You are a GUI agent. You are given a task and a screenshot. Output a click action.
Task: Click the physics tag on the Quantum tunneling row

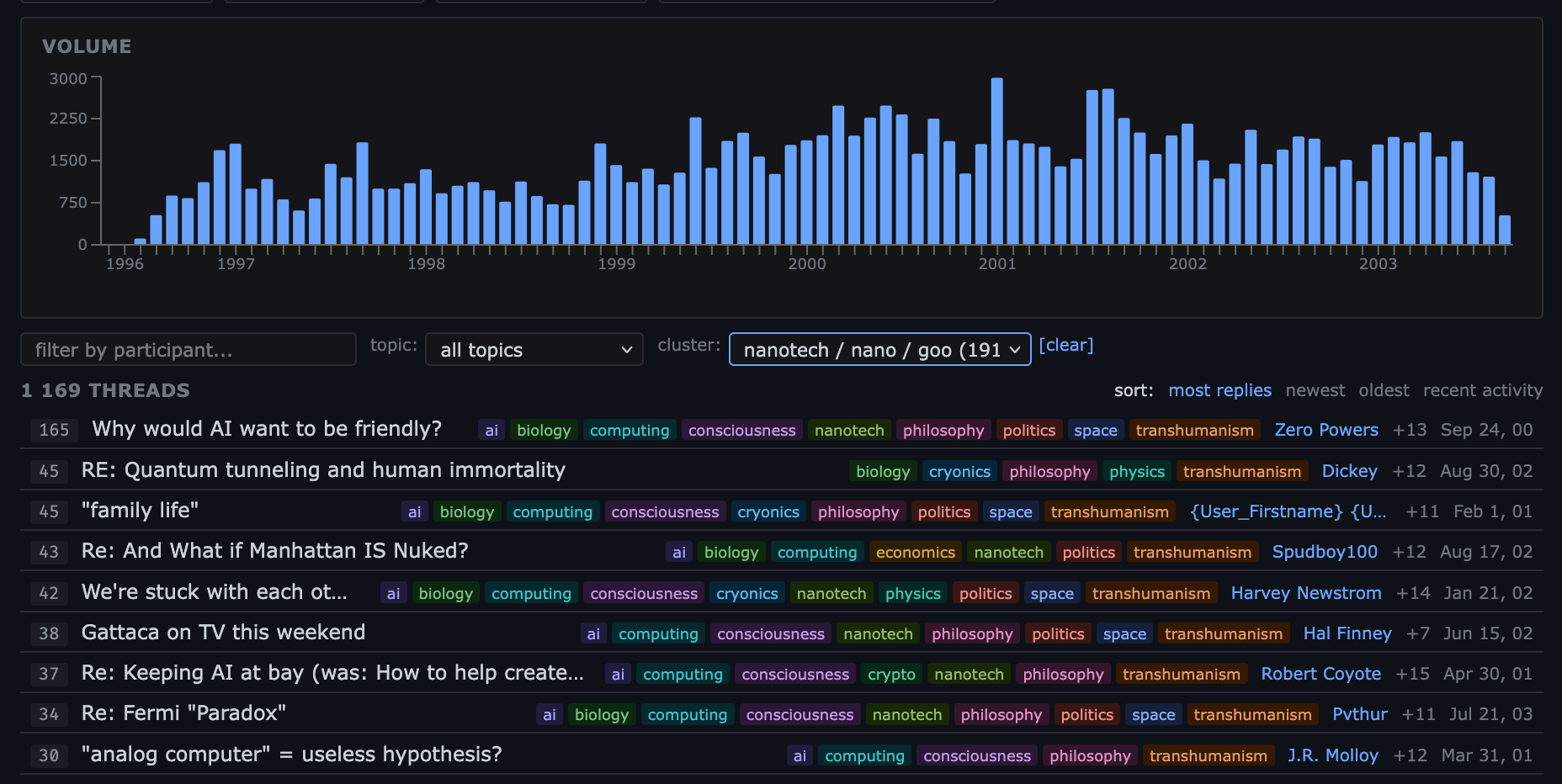(x=1136, y=472)
